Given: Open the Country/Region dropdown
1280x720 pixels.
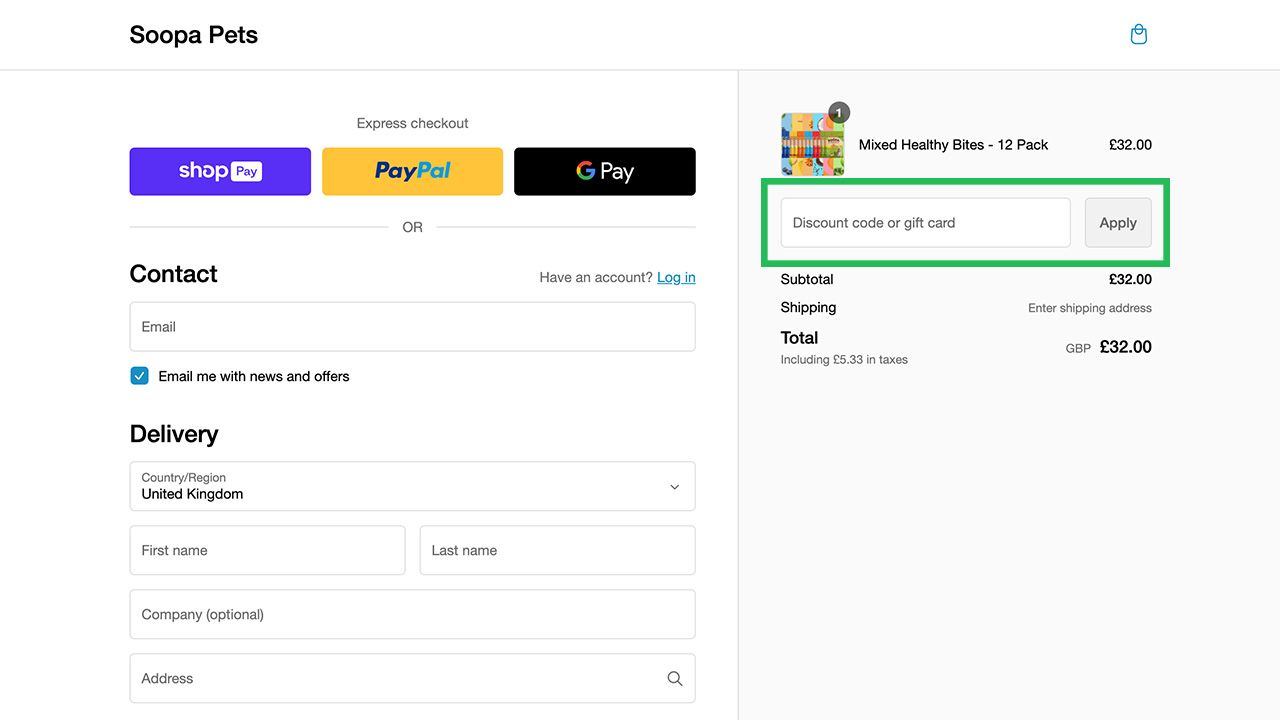Looking at the screenshot, I should pyautogui.click(x=412, y=486).
